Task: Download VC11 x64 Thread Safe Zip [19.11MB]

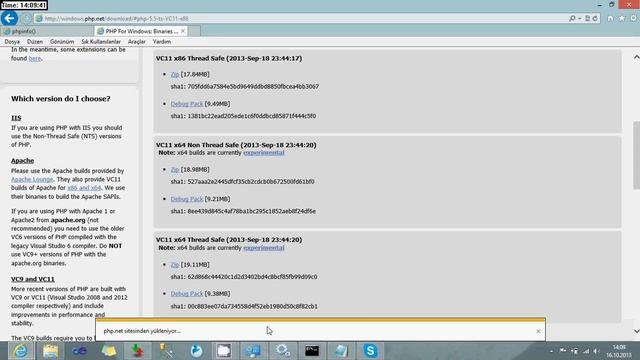Action: coord(175,264)
